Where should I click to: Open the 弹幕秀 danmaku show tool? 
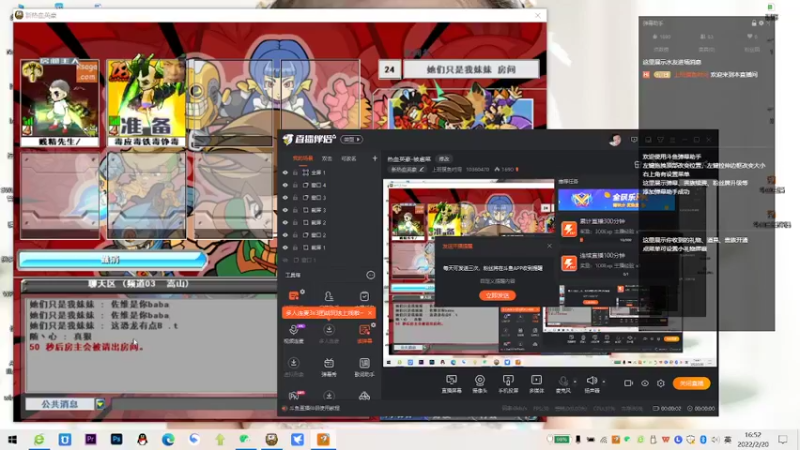[329, 367]
